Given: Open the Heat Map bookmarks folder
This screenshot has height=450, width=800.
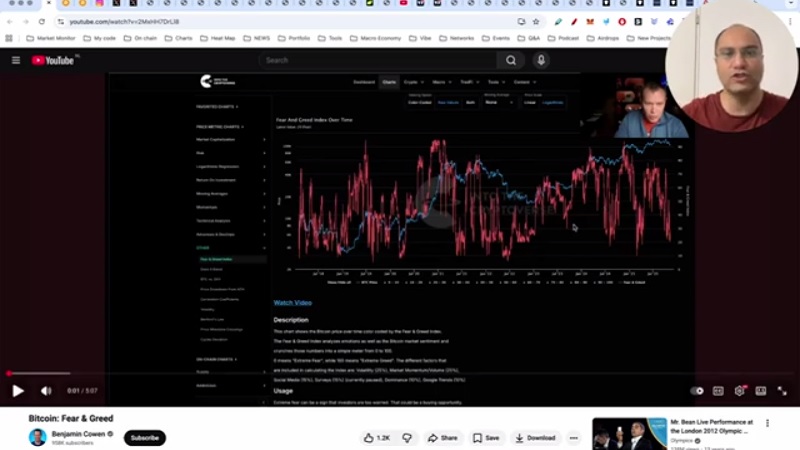Looking at the screenshot, I should tap(227, 38).
